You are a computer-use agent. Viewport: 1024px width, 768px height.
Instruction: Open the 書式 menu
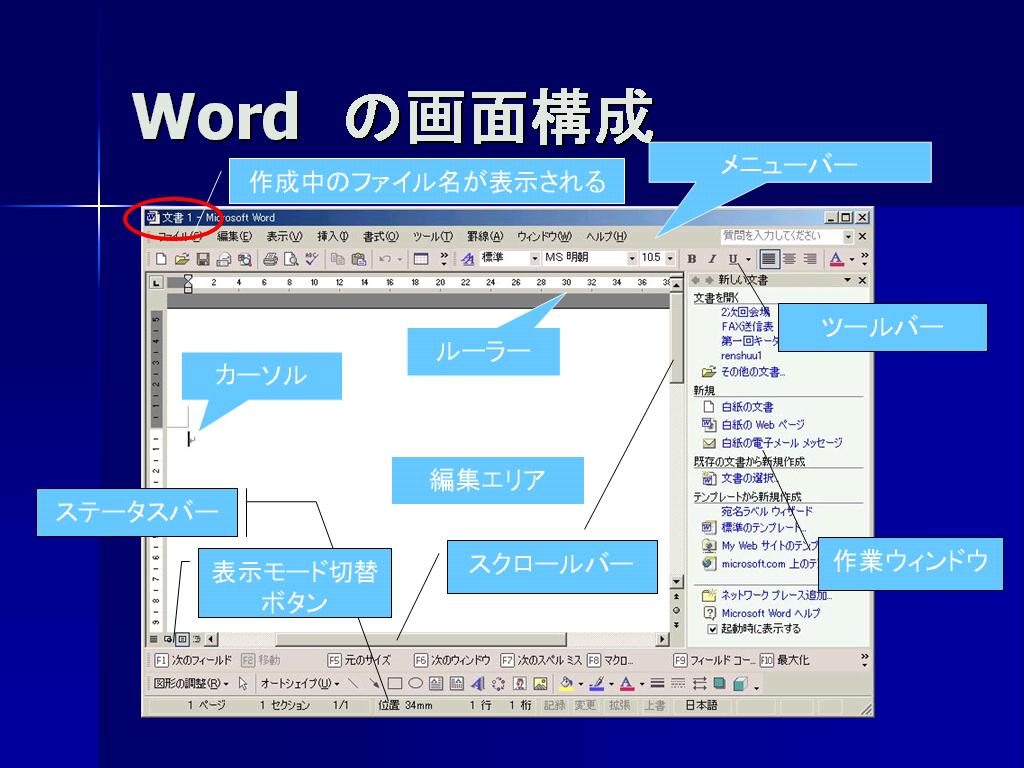[x=381, y=236]
